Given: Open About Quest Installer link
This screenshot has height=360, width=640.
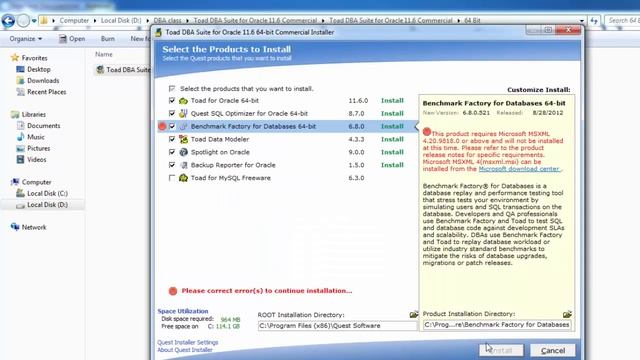Looking at the screenshot, I should click(185, 350).
